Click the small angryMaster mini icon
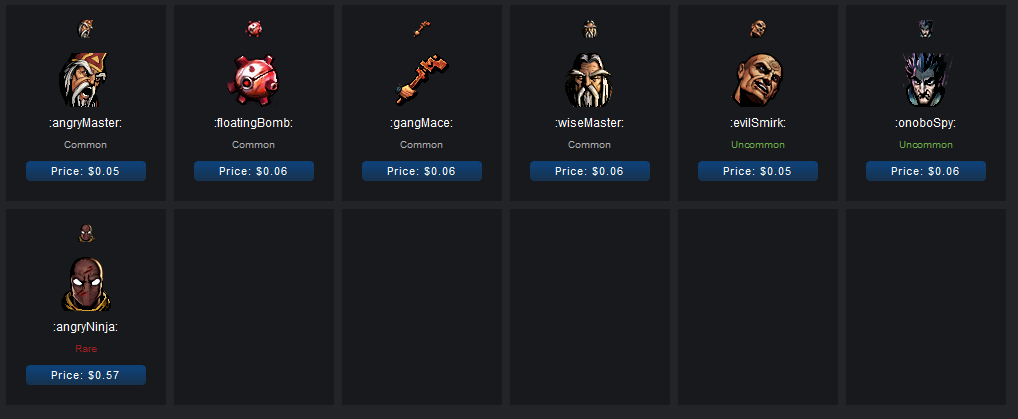 coord(86,29)
